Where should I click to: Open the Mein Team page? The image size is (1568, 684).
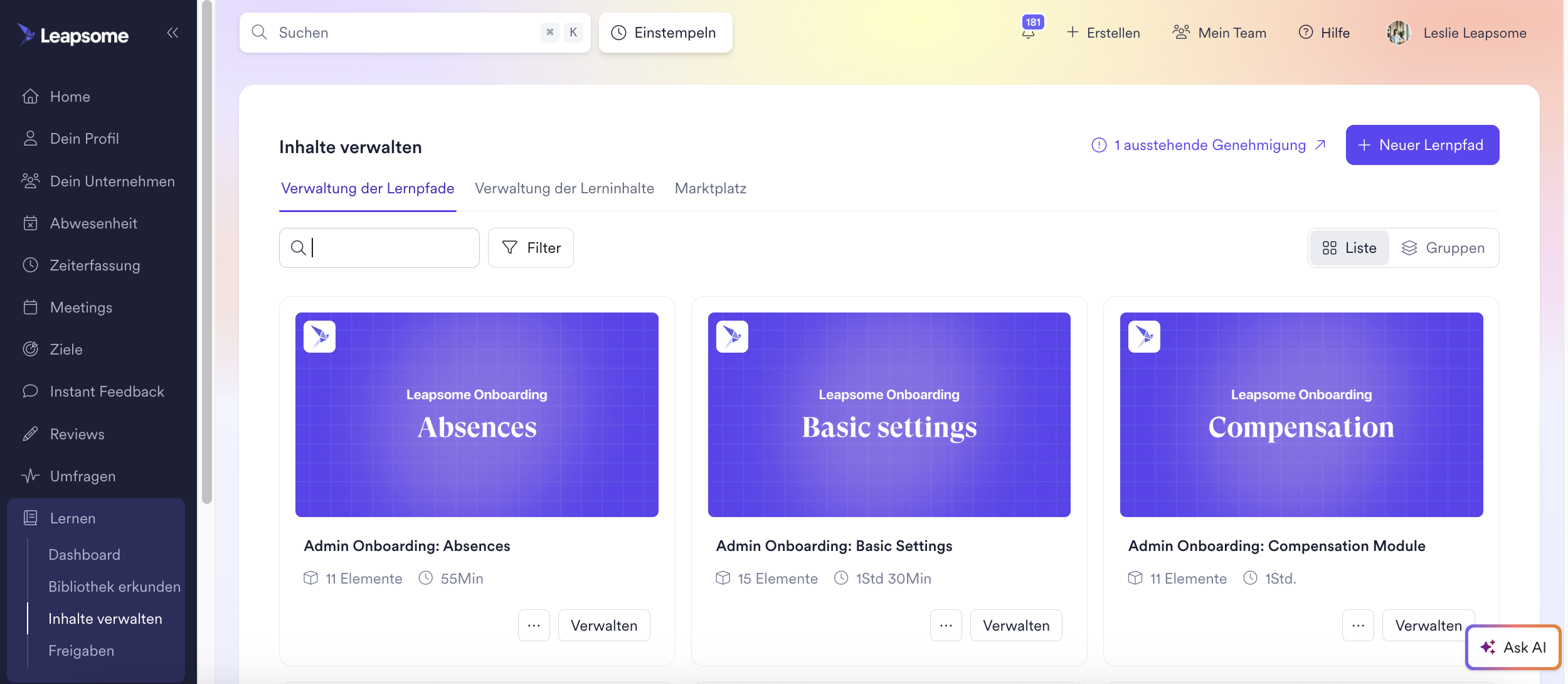1219,33
